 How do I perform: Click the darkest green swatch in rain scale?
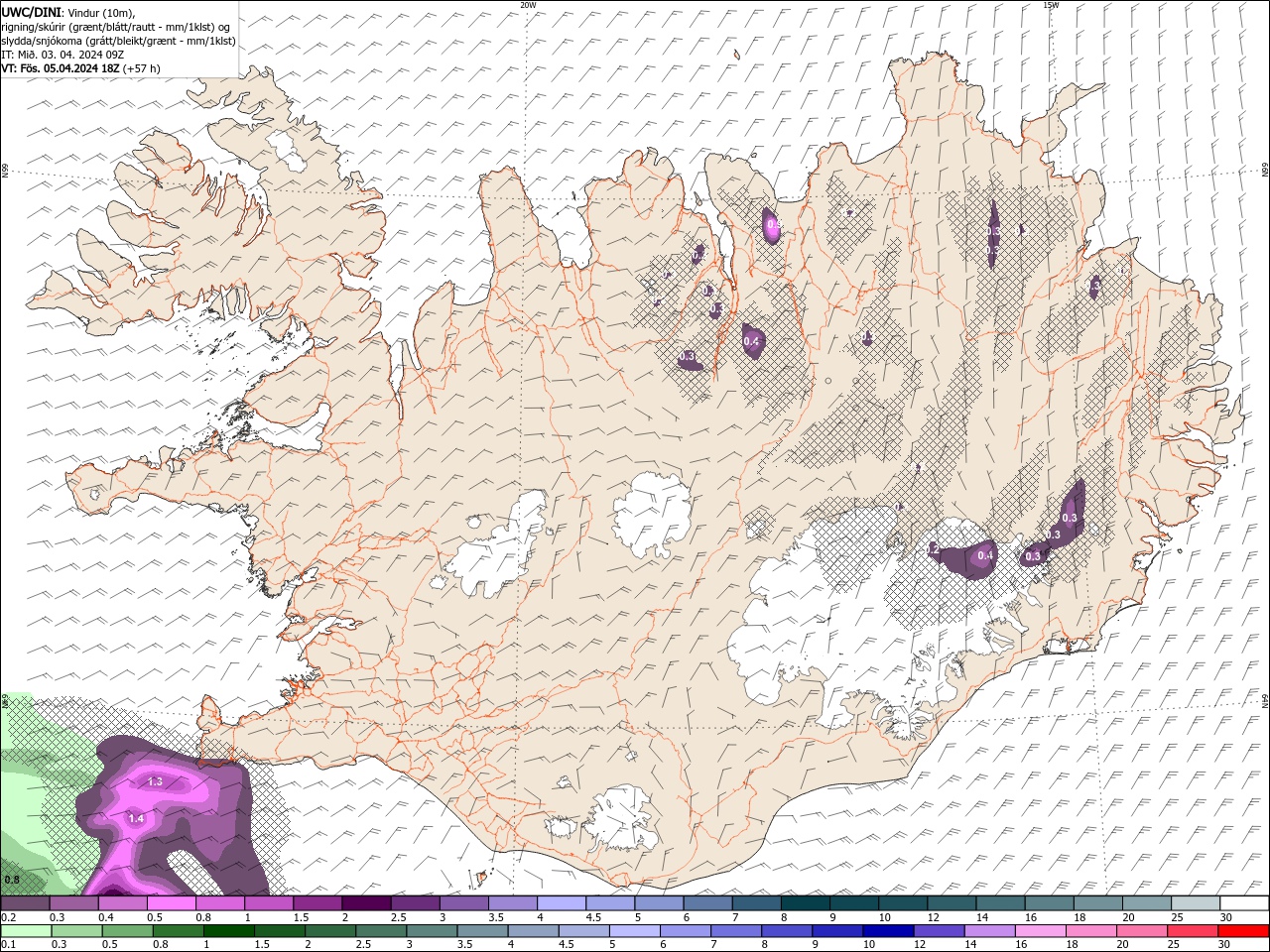tap(229, 931)
